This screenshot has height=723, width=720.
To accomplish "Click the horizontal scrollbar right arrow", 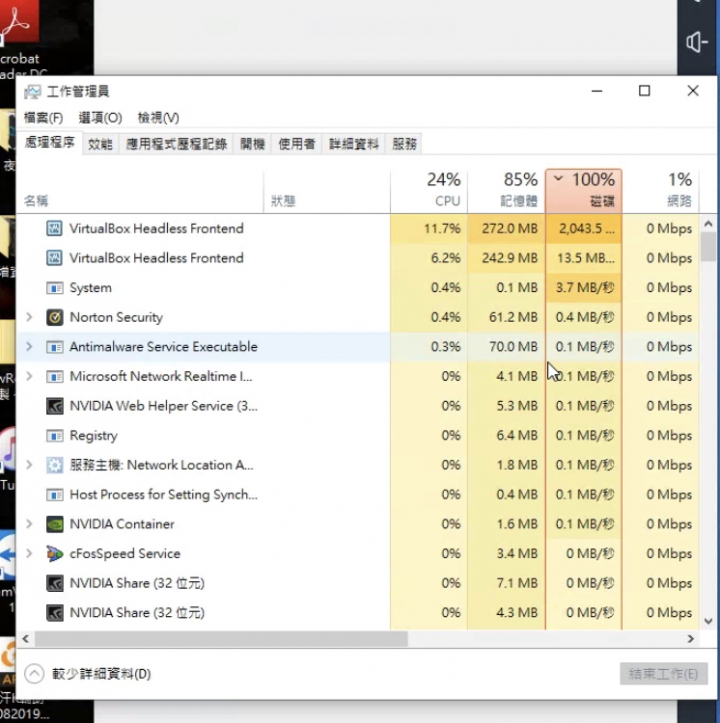I will [690, 639].
